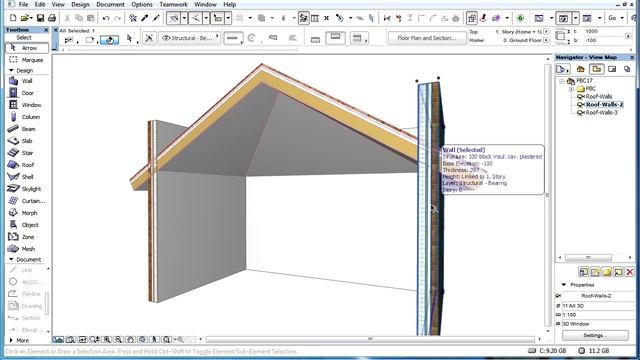Toggle the ruler grid button
This screenshot has height=360, width=640.
[218, 18]
